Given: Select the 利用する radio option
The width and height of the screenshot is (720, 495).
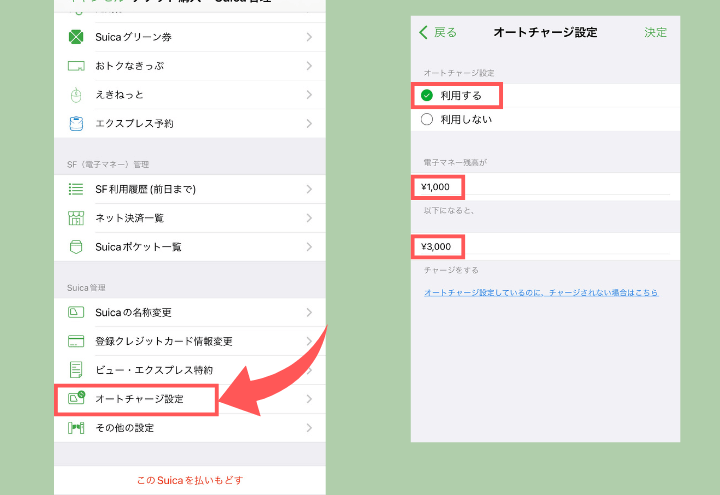Looking at the screenshot, I should point(427,96).
